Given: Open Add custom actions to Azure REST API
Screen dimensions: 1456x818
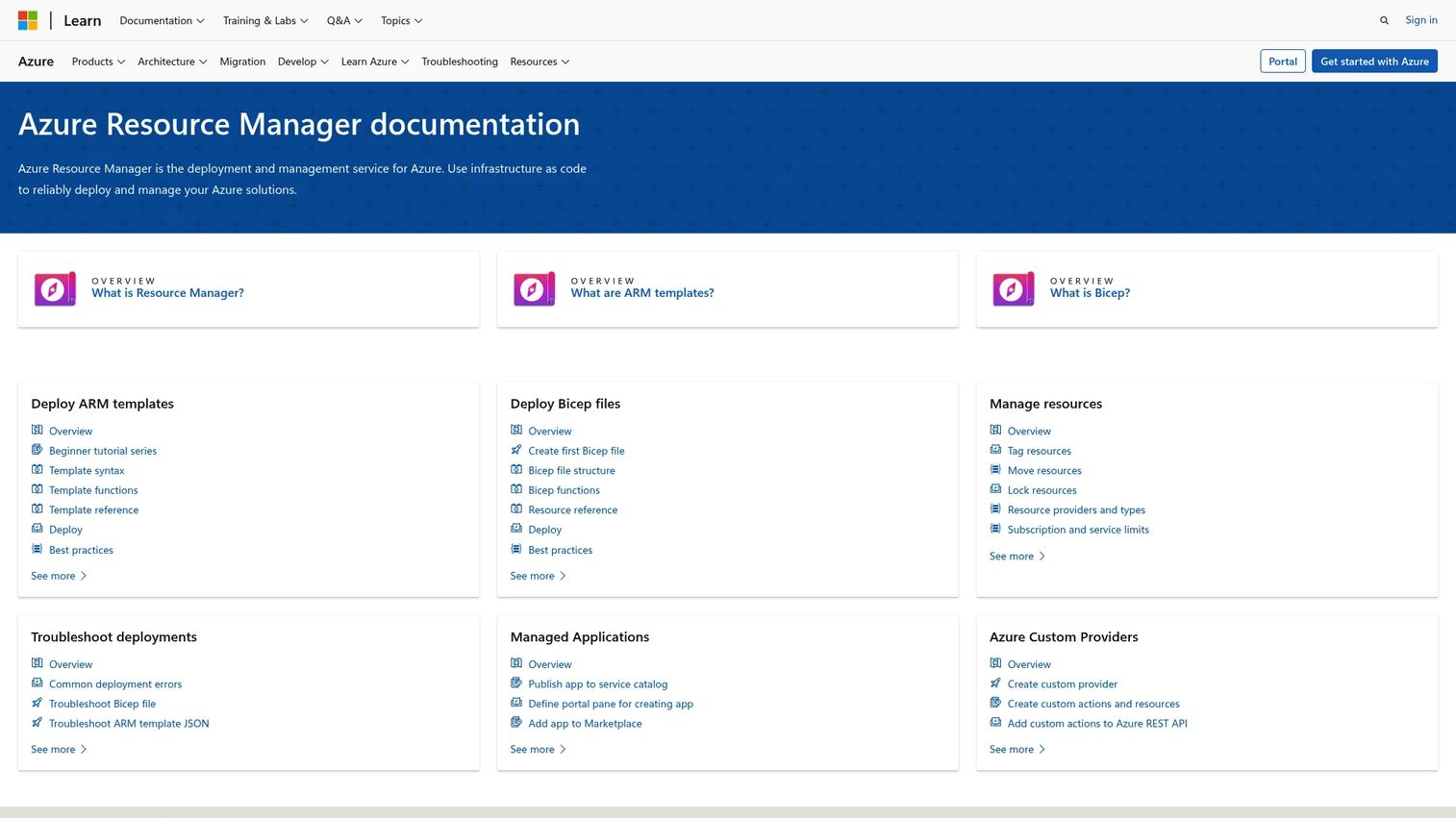Looking at the screenshot, I should point(1097,723).
